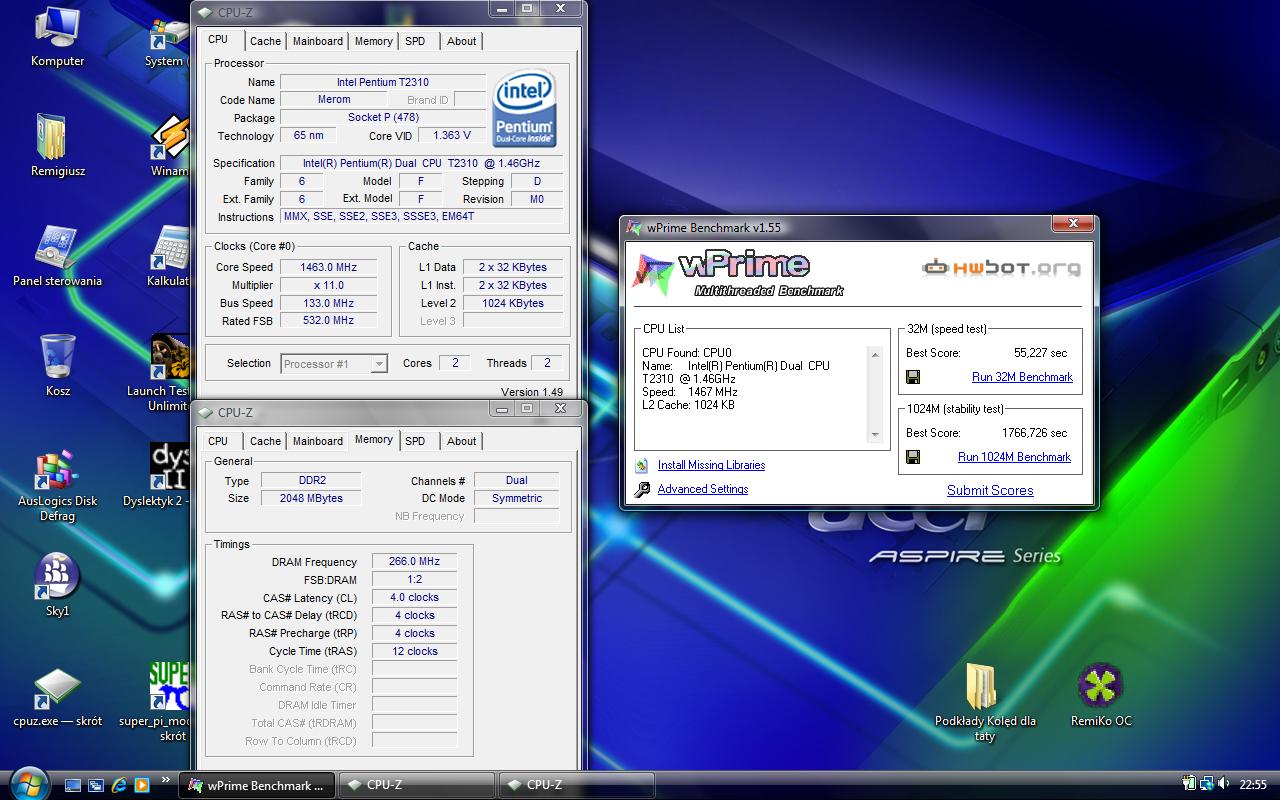The width and height of the screenshot is (1280, 800).
Task: Open Memory tab in upper CPU-Z window
Action: (373, 41)
